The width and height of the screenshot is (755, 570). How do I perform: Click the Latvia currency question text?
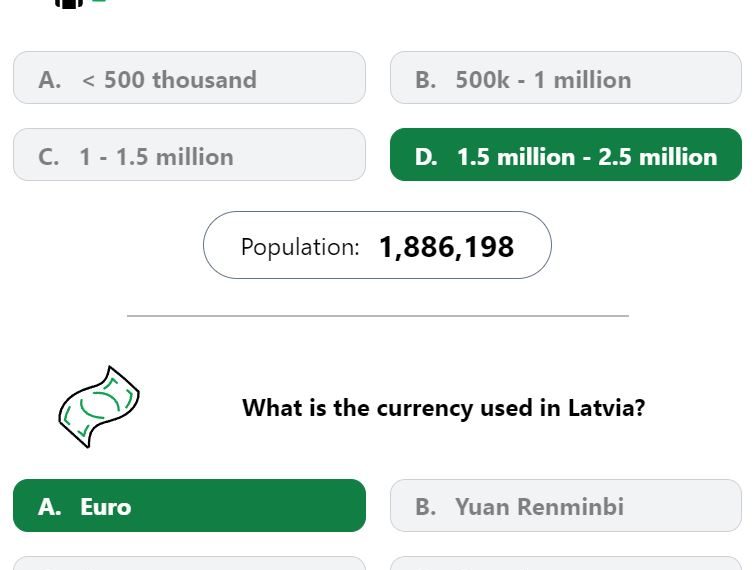pyautogui.click(x=443, y=408)
